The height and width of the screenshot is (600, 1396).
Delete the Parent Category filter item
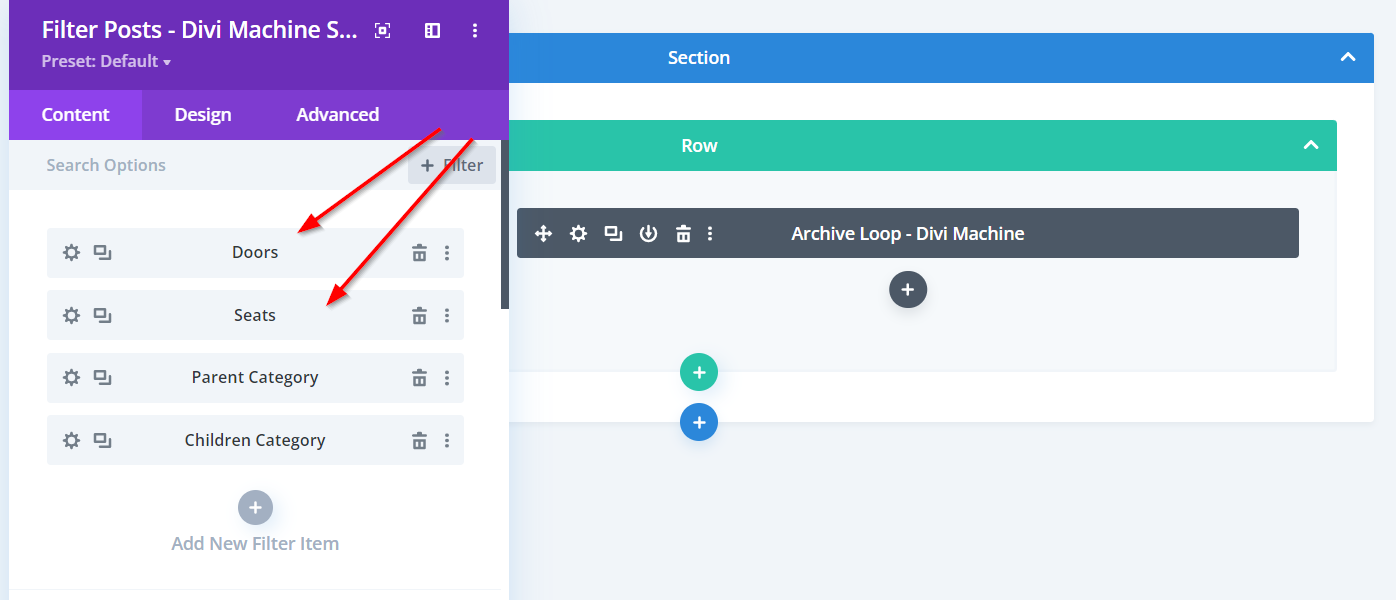[419, 378]
